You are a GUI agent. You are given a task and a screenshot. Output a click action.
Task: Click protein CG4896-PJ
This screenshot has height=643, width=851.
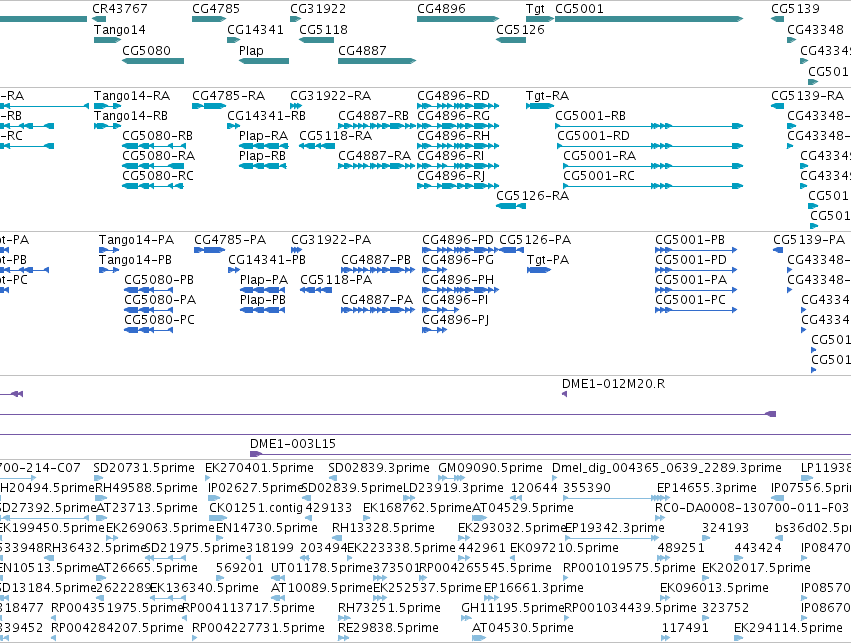pos(435,330)
